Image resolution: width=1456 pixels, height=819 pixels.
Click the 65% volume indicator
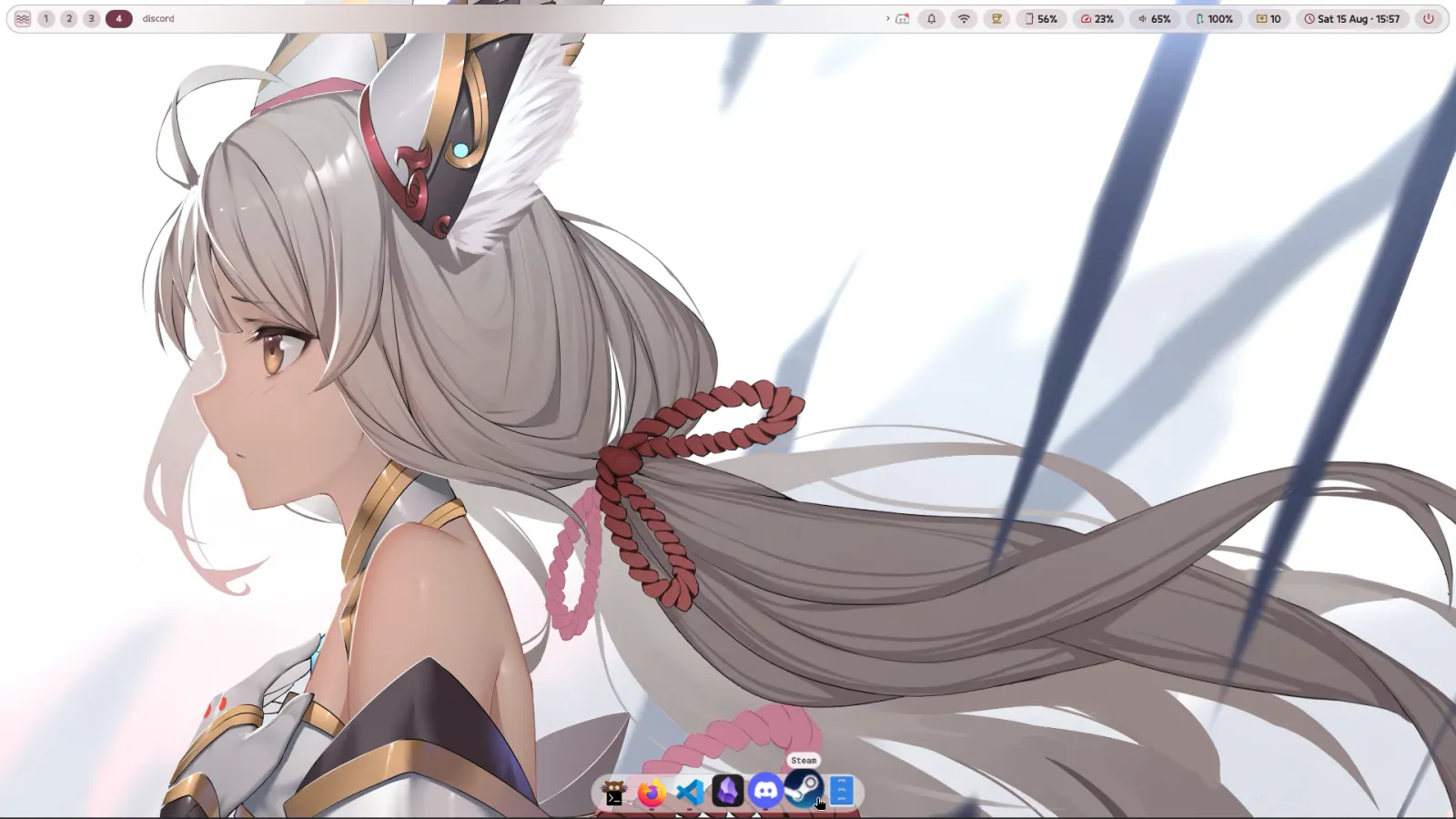pyautogui.click(x=1155, y=18)
